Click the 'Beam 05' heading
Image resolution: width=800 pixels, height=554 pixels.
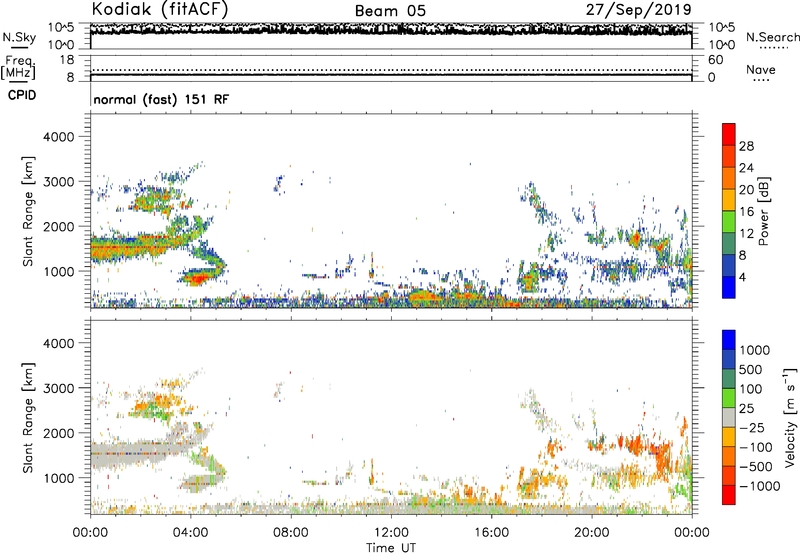tap(390, 11)
